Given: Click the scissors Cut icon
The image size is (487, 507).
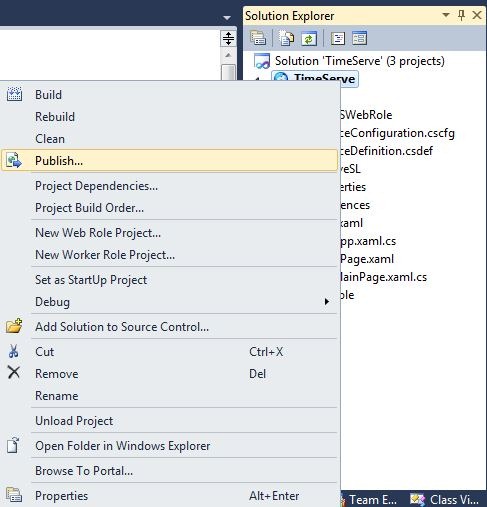Looking at the screenshot, I should (14, 352).
